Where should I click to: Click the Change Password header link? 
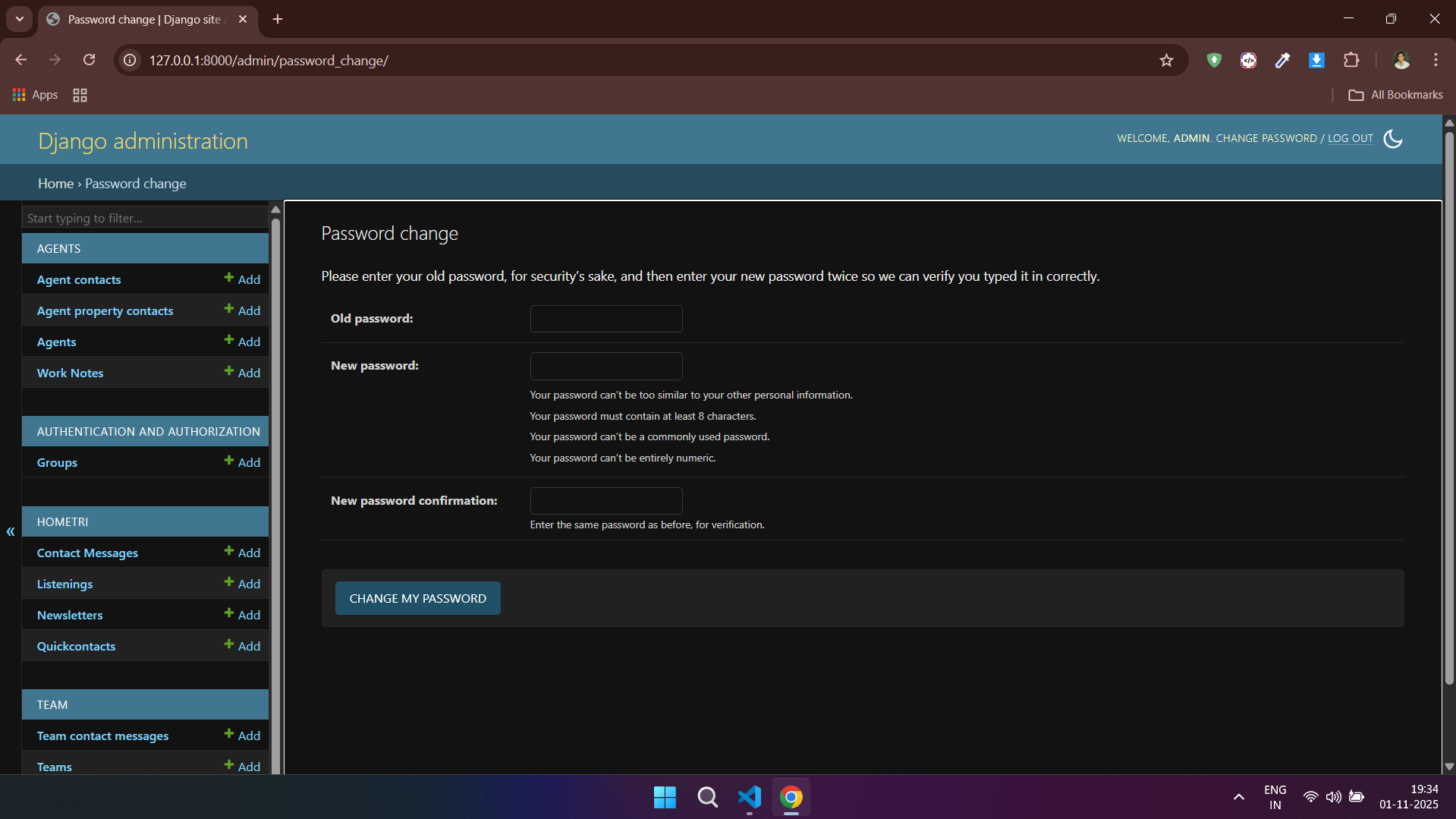1266,139
